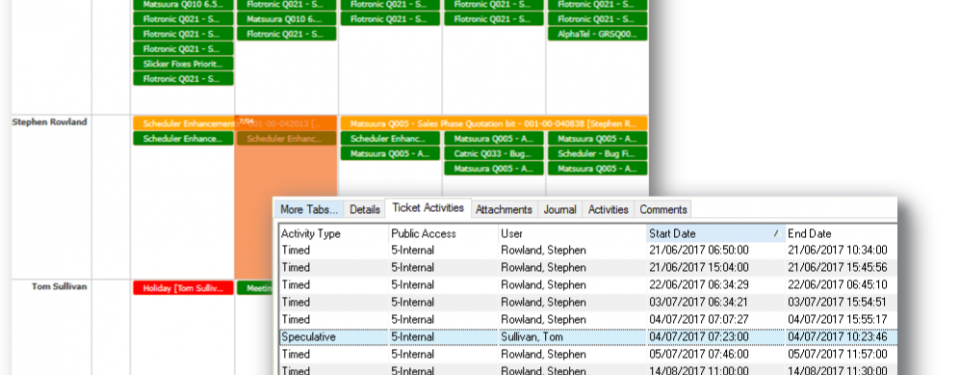Select start date 04/07/2017 07:07:27
The height and width of the screenshot is (375, 960).
698,320
